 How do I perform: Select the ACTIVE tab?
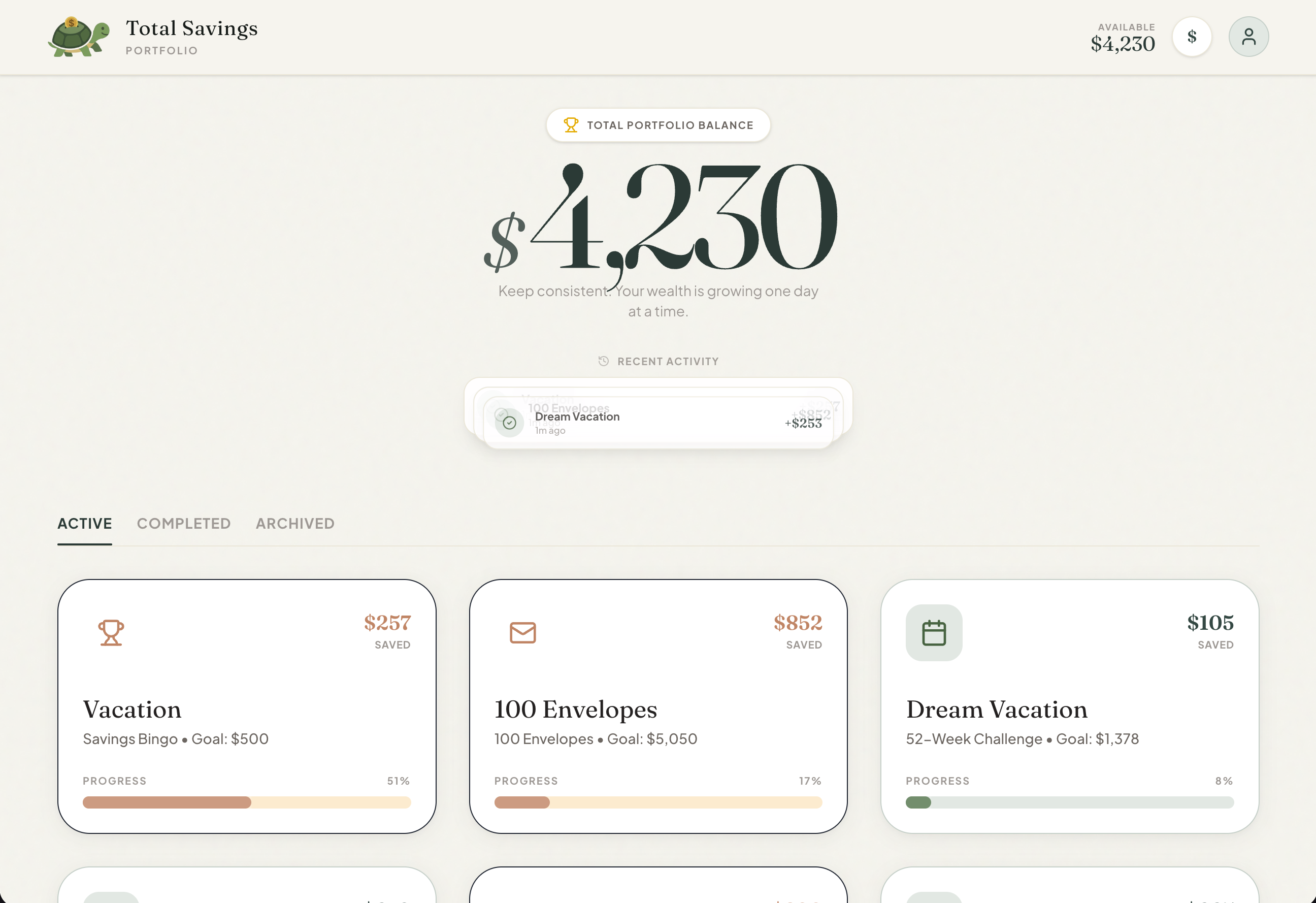pyautogui.click(x=84, y=524)
